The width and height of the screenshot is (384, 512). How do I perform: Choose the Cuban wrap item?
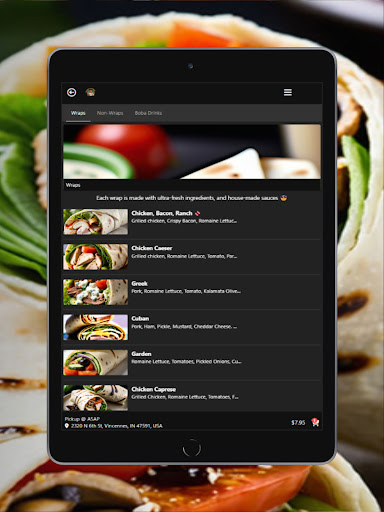pos(192,327)
